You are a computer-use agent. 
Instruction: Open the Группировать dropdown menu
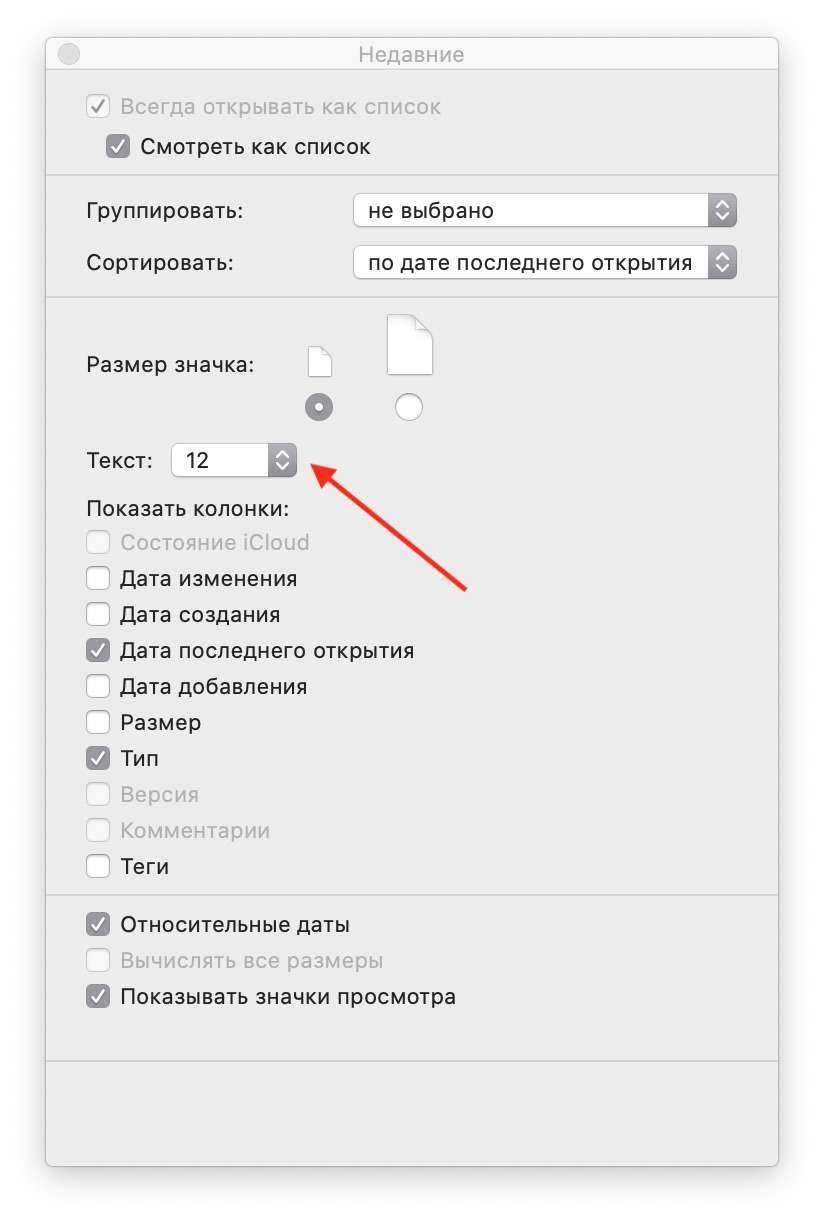pos(544,211)
